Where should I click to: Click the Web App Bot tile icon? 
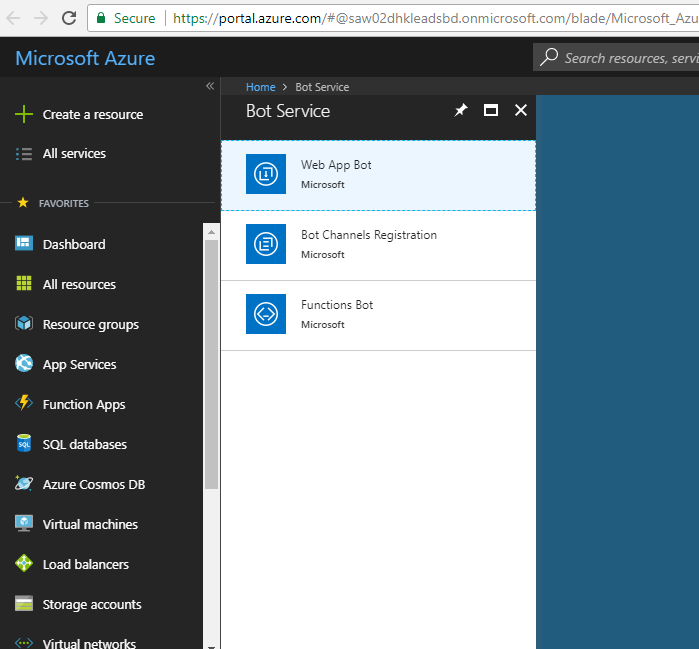click(x=266, y=174)
